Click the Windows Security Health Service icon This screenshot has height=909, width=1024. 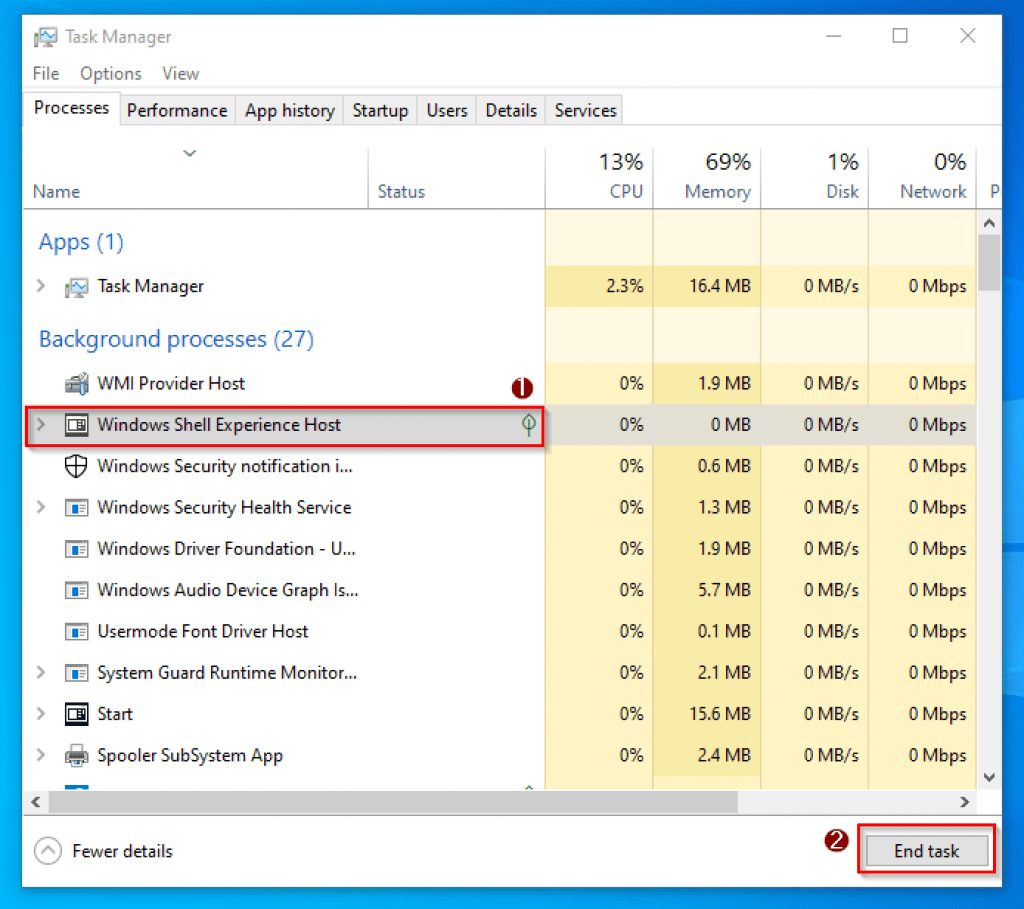tap(76, 507)
